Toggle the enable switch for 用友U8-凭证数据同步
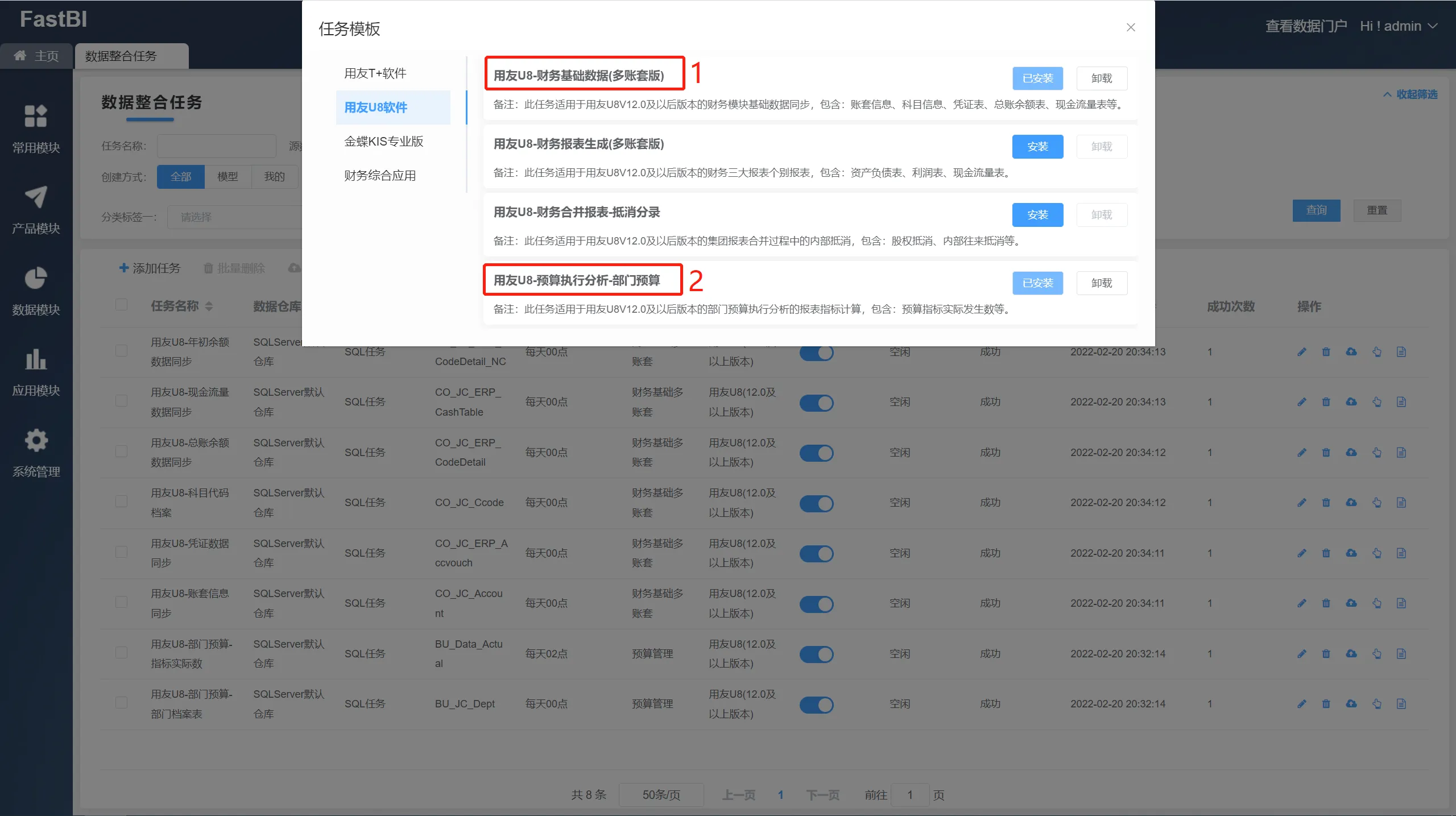The height and width of the screenshot is (816, 1456). [x=816, y=554]
